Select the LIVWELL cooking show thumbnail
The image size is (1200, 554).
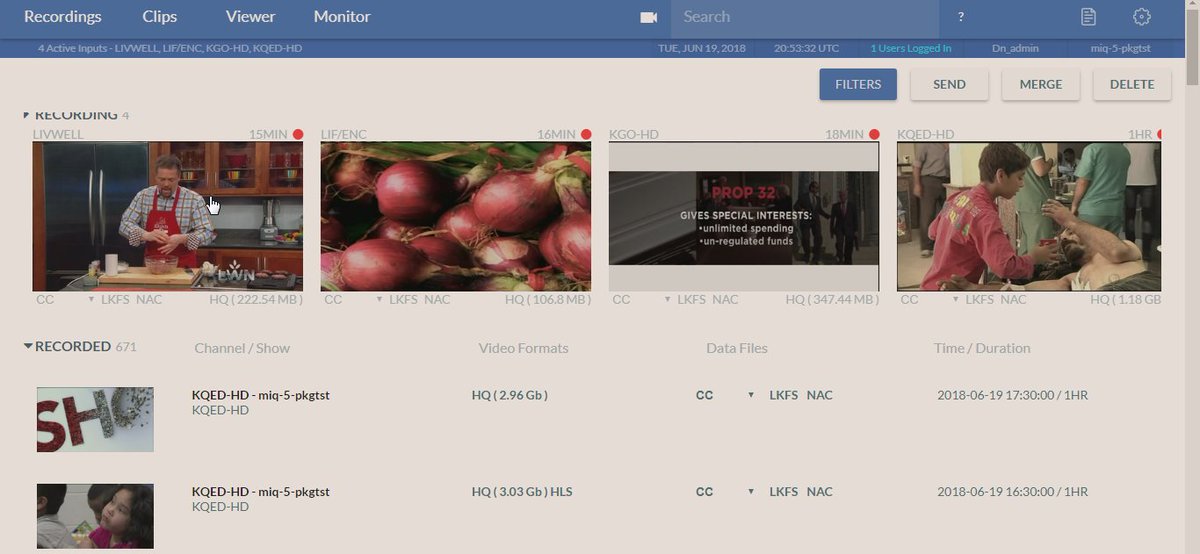[167, 216]
